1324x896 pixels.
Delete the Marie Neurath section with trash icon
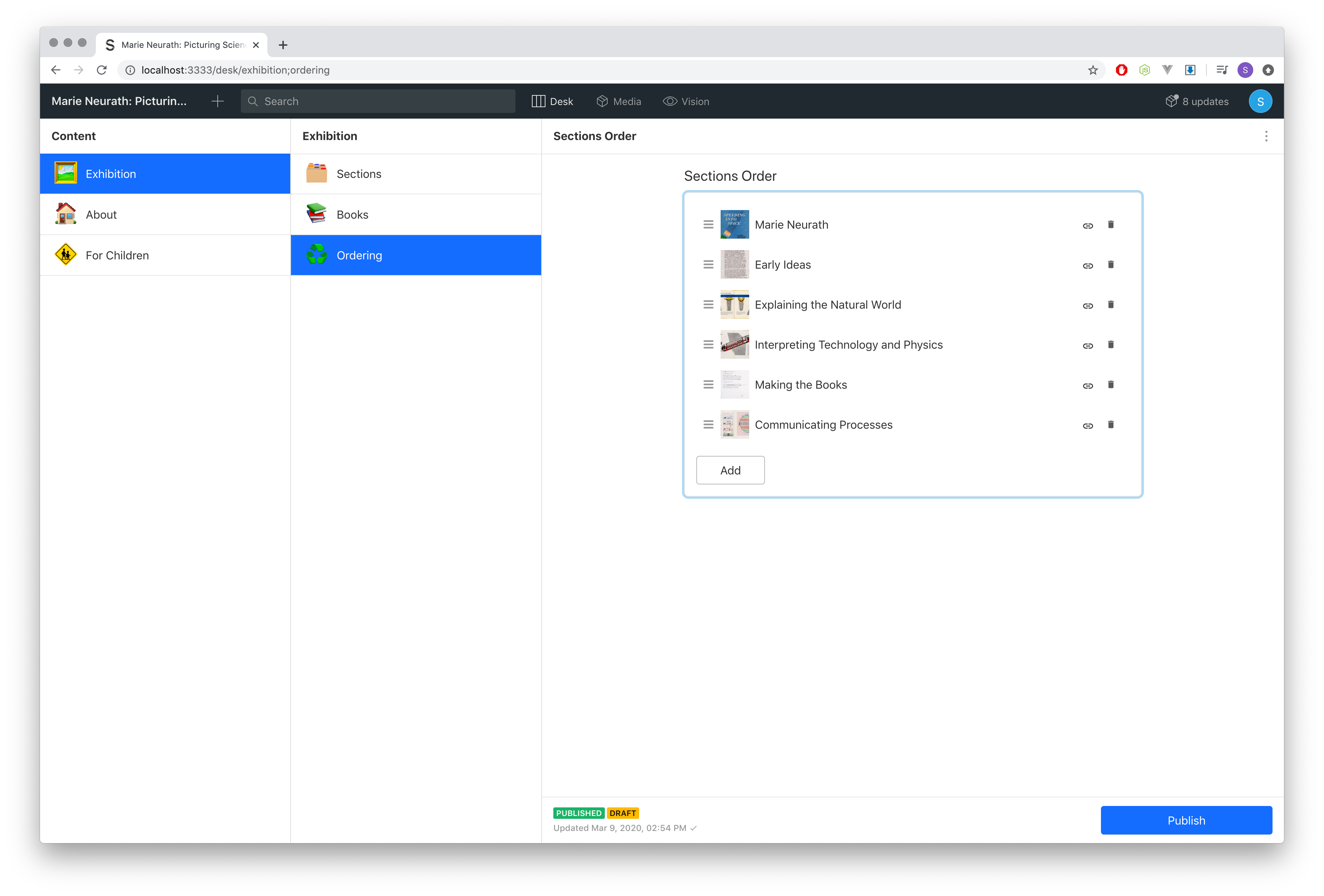1110,224
